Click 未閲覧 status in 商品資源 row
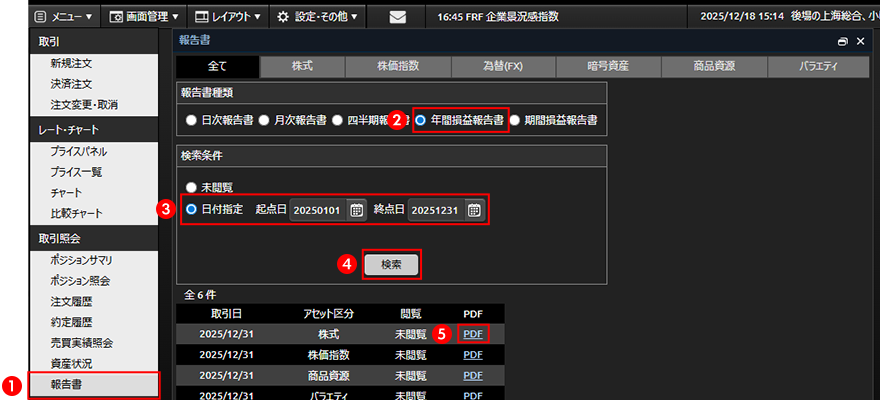Screen dimensions: 880x400 click(x=411, y=375)
